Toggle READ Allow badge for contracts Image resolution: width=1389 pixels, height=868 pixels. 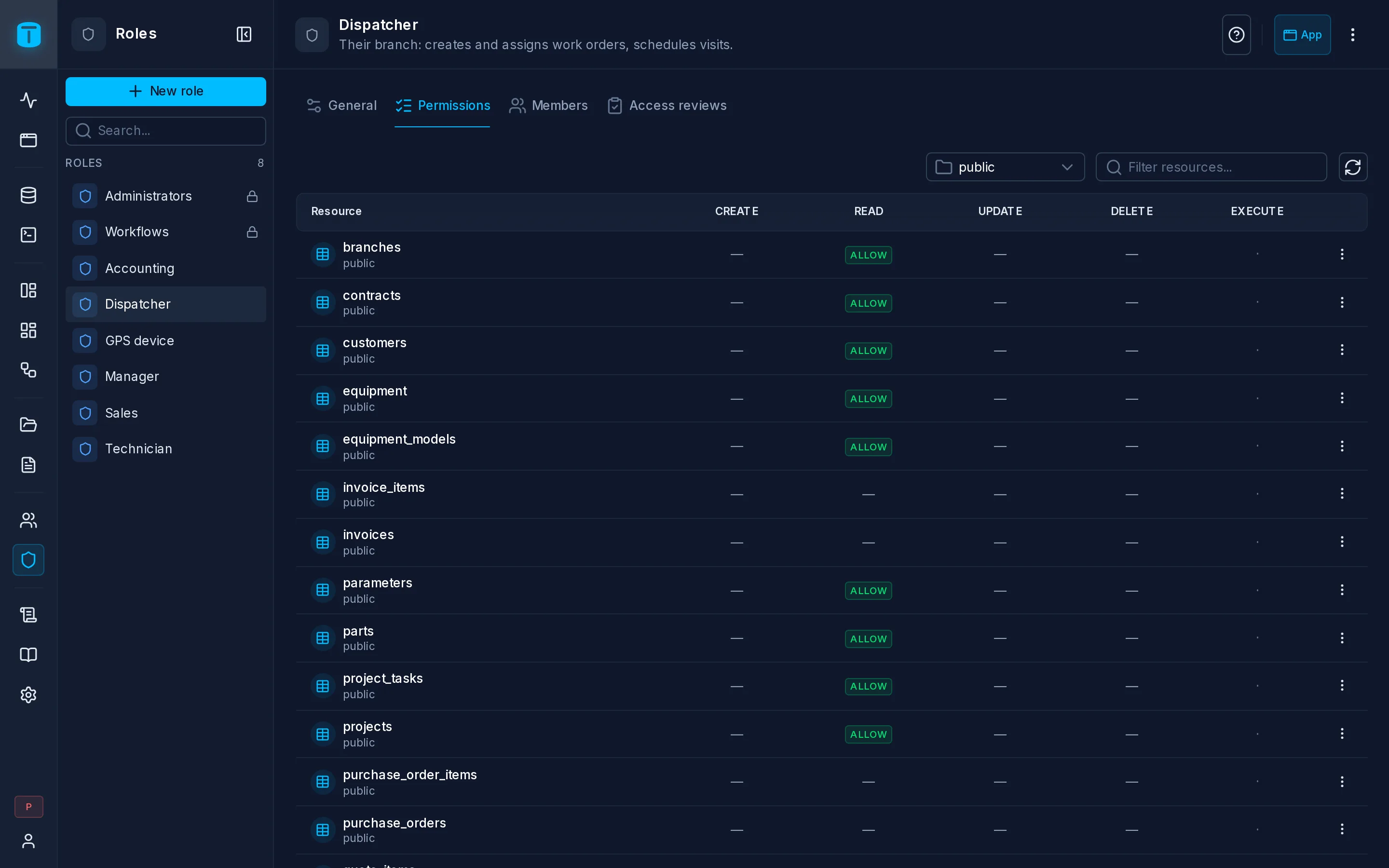pos(869,303)
